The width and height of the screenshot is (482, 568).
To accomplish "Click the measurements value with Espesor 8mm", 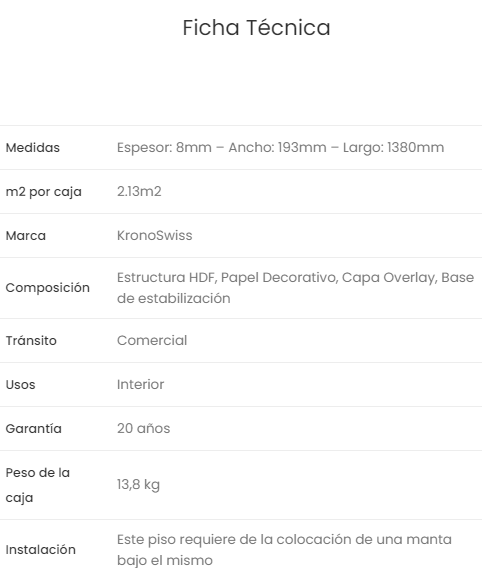I will [x=280, y=148].
